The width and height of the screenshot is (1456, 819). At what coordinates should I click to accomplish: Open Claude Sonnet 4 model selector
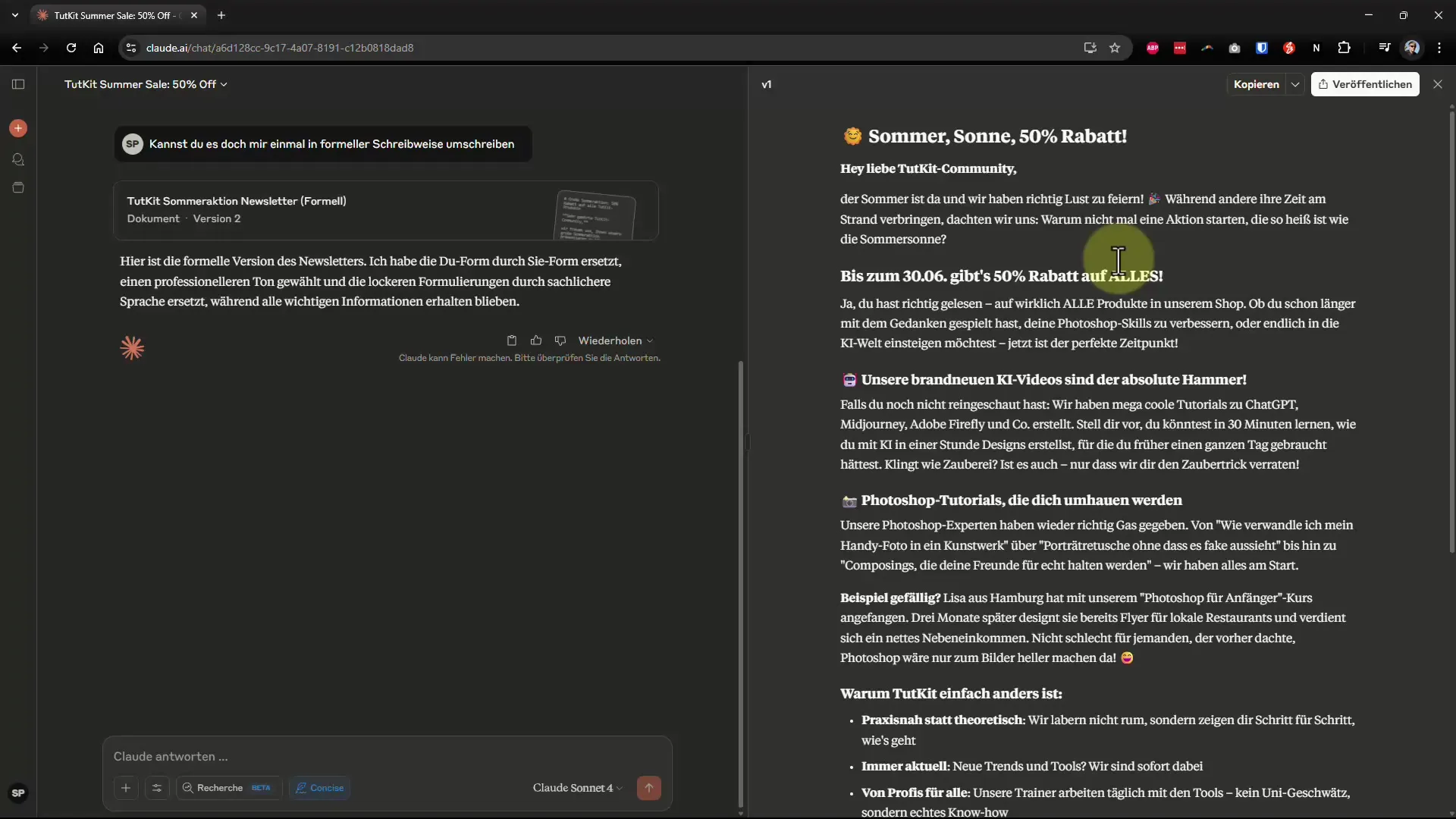578,788
